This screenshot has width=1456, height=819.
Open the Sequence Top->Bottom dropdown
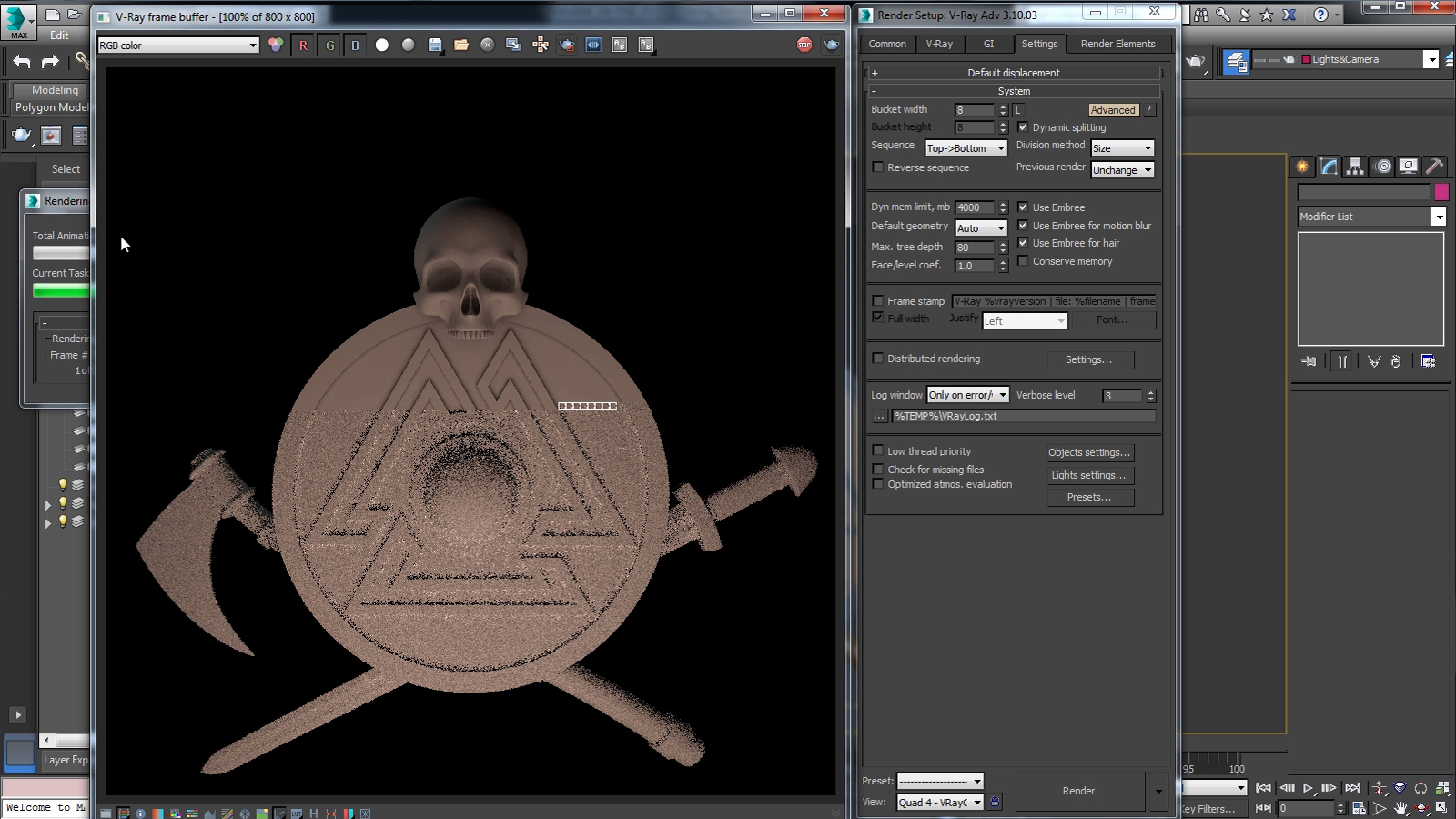point(966,148)
